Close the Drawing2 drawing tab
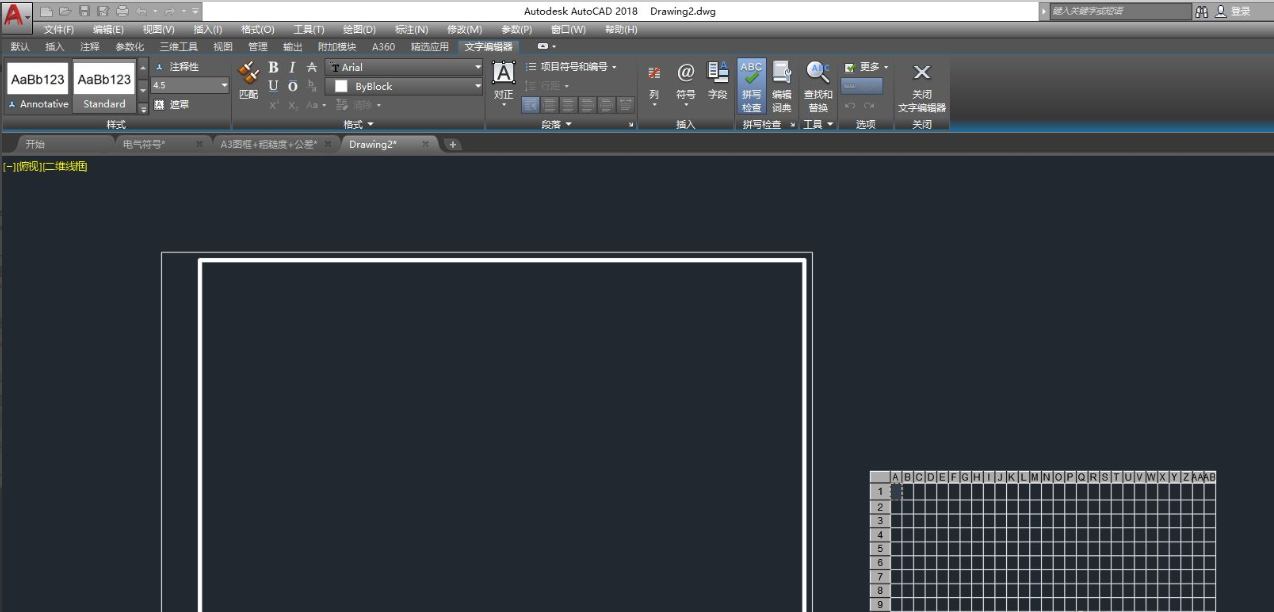This screenshot has height=612, width=1274. (x=425, y=144)
